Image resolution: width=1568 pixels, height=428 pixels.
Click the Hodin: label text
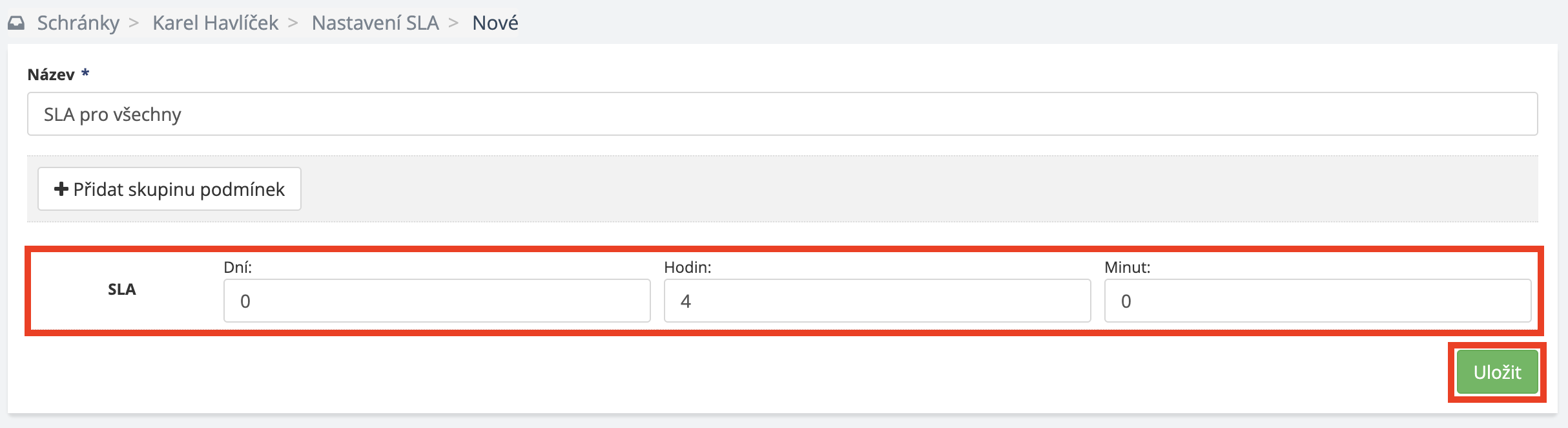pyautogui.click(x=687, y=268)
